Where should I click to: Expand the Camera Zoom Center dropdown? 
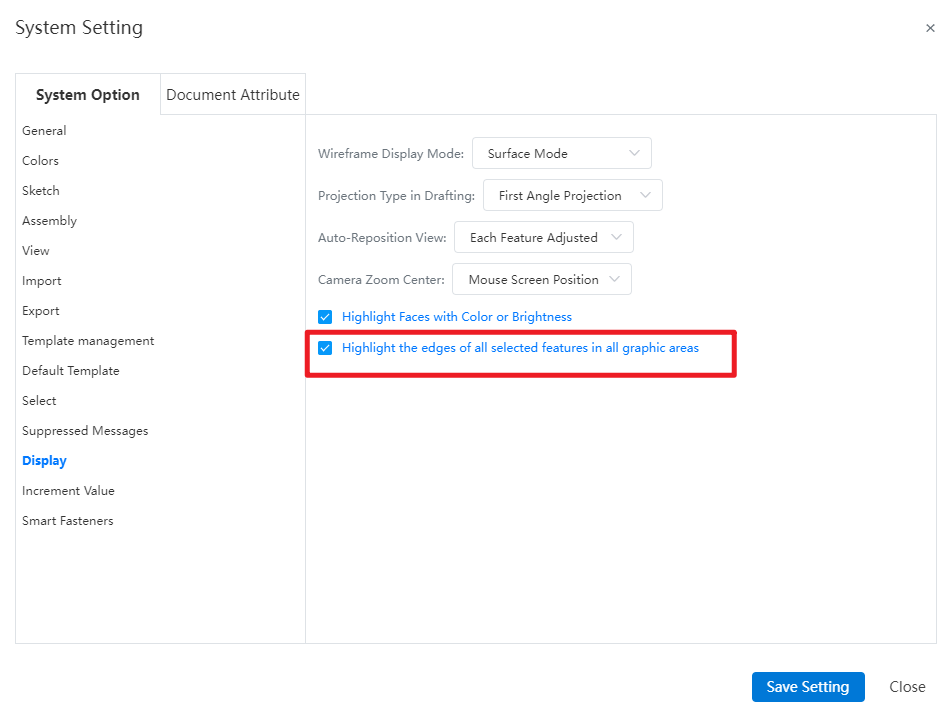tap(541, 280)
